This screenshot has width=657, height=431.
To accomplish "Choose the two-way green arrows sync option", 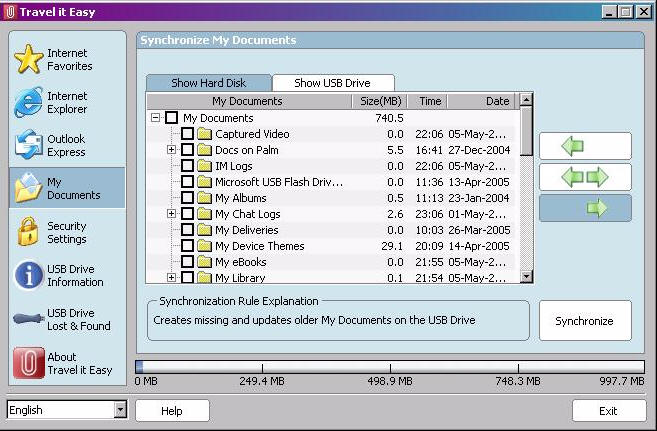I will pos(585,177).
